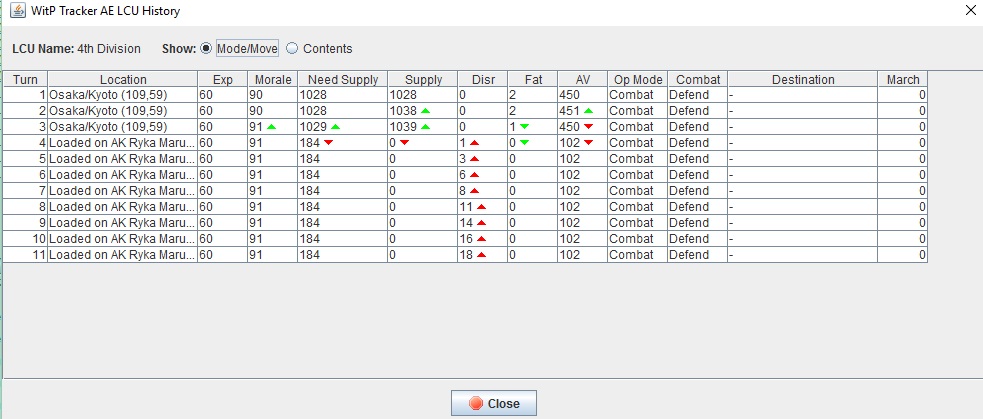Close the LCU History window with X
Image resolution: width=983 pixels, height=419 pixels.
click(x=970, y=9)
